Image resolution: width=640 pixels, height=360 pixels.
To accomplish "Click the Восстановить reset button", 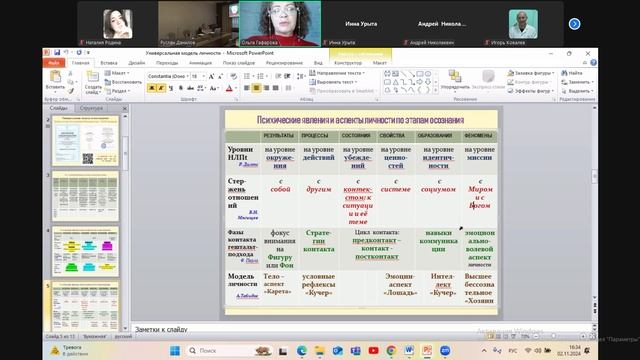I will (123, 82).
